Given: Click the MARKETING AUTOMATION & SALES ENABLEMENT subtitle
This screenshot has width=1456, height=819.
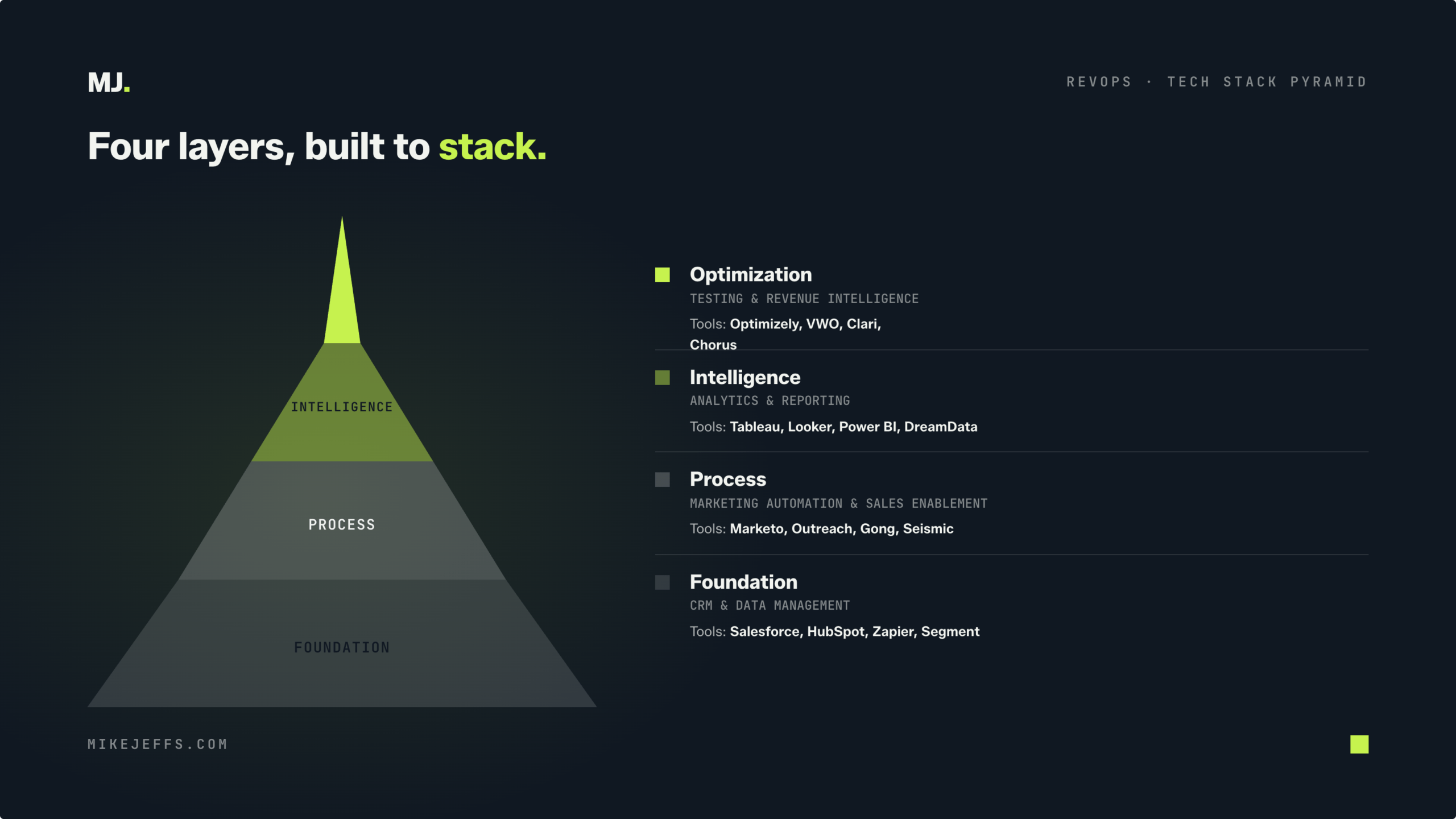Looking at the screenshot, I should tap(838, 503).
